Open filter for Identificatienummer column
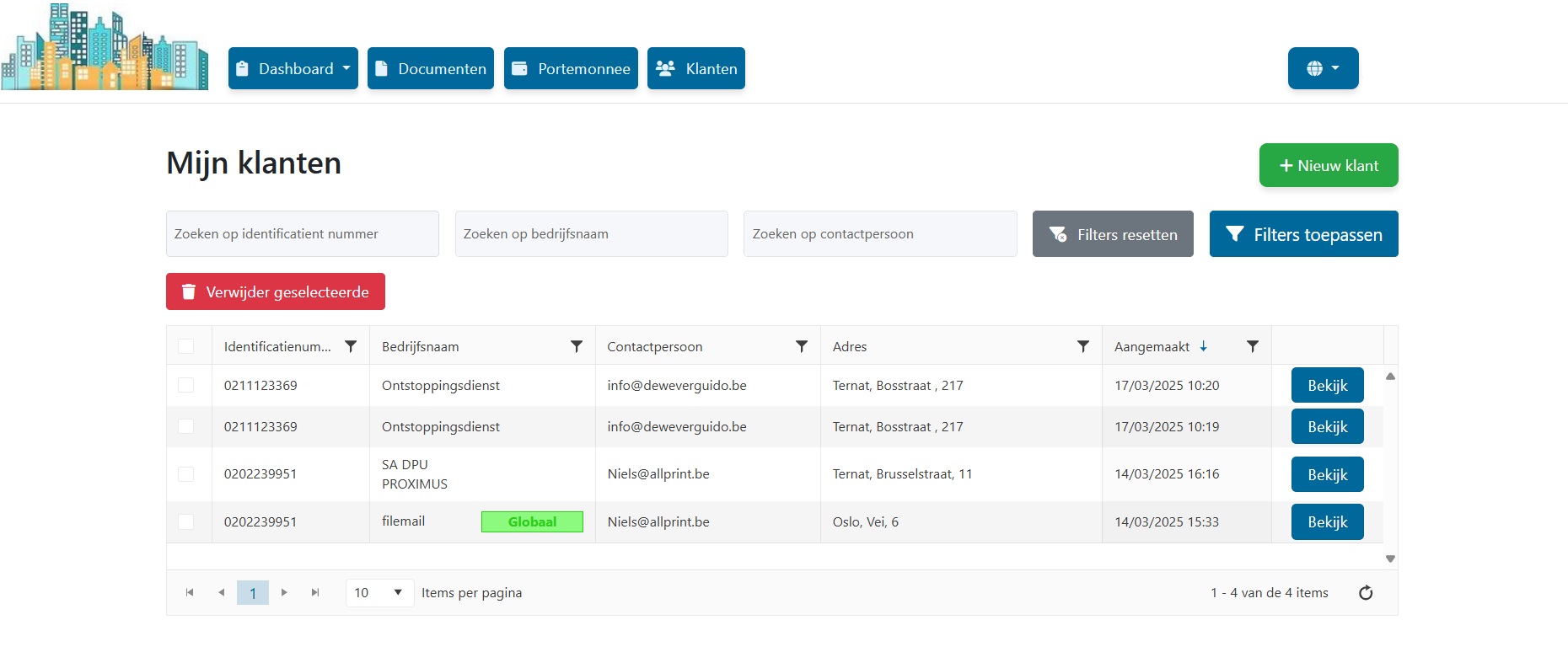 (351, 346)
